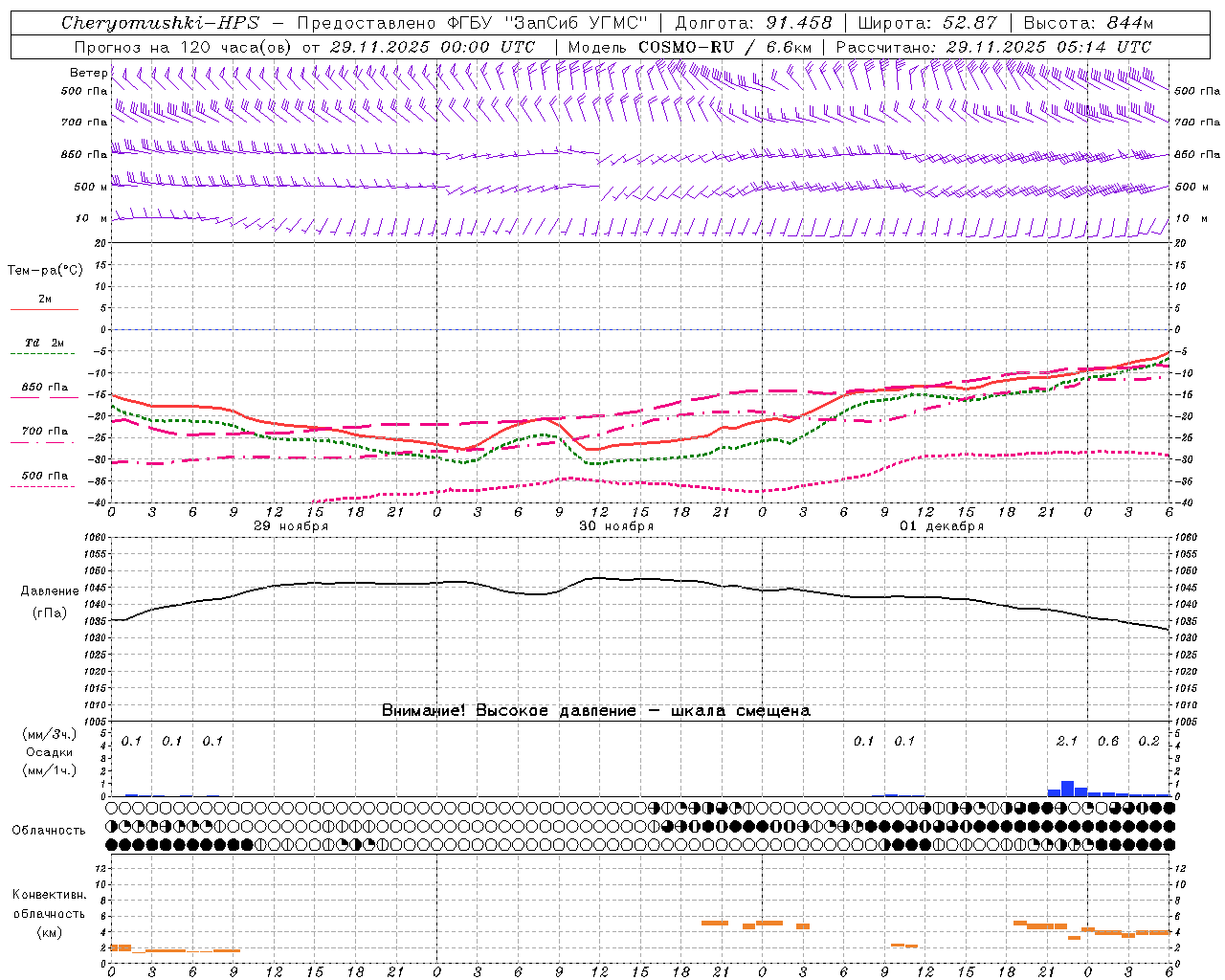Screen dimensions: 1225x980
Task: Click the 30 ноября date label
Action: [616, 526]
